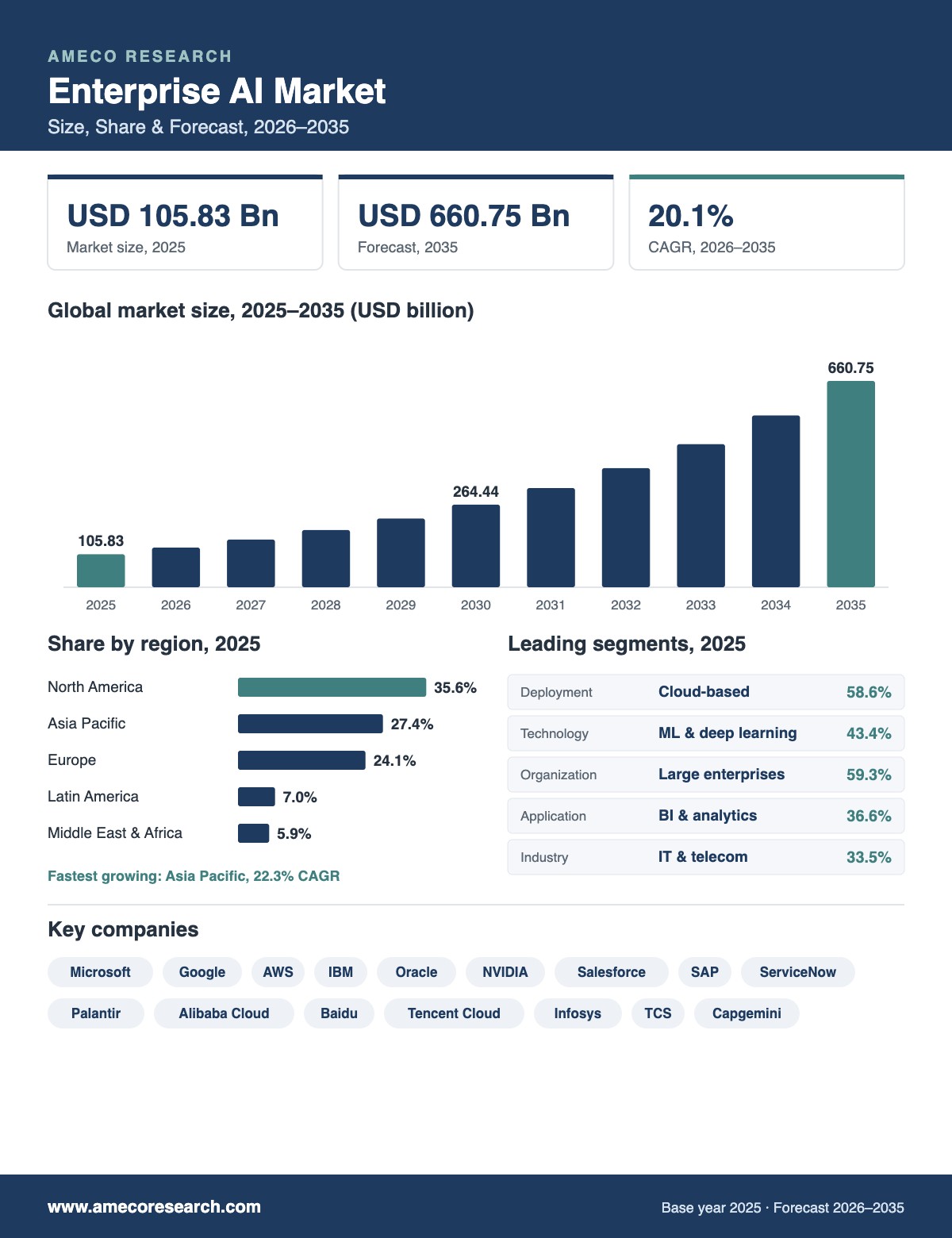Click the Alibaba Cloud chip

224,1013
